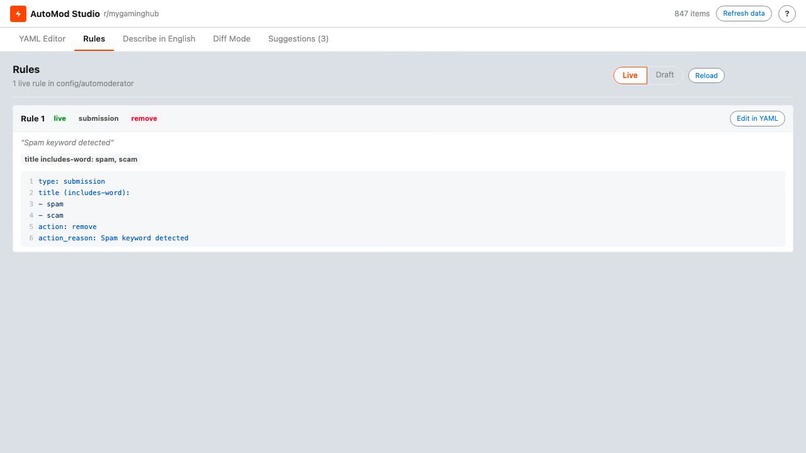806x453 pixels.
Task: Open the Suggestions (3) tab
Action: [298, 39]
